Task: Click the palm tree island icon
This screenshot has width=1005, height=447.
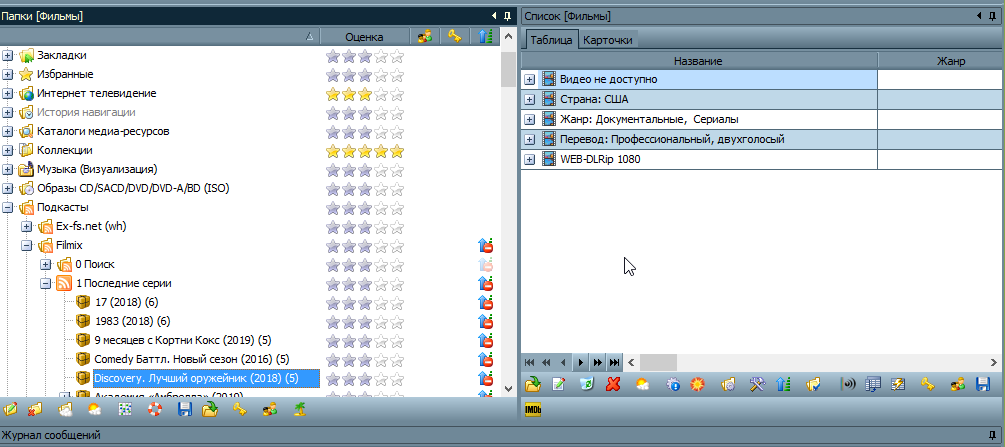Action: point(298,410)
